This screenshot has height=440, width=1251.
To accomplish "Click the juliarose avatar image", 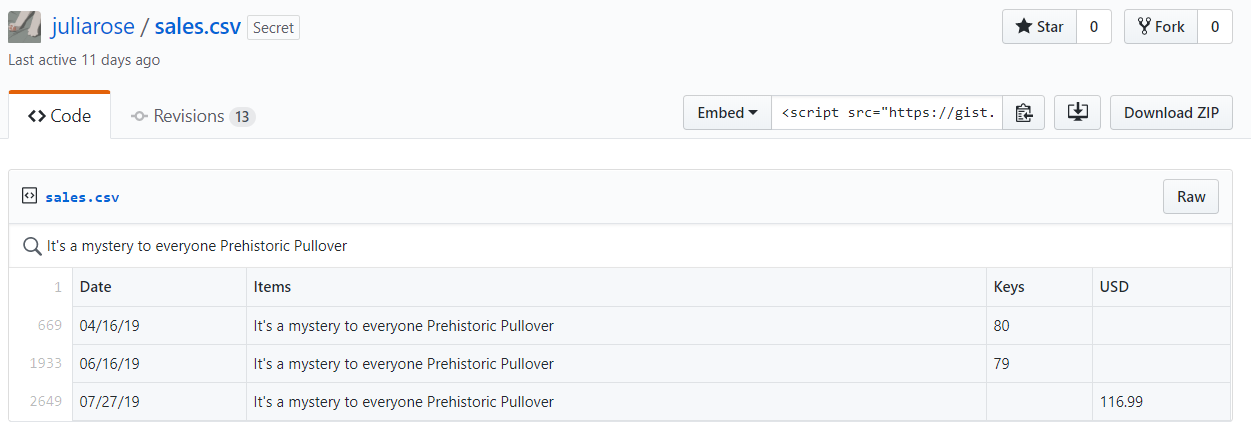I will (24, 27).
